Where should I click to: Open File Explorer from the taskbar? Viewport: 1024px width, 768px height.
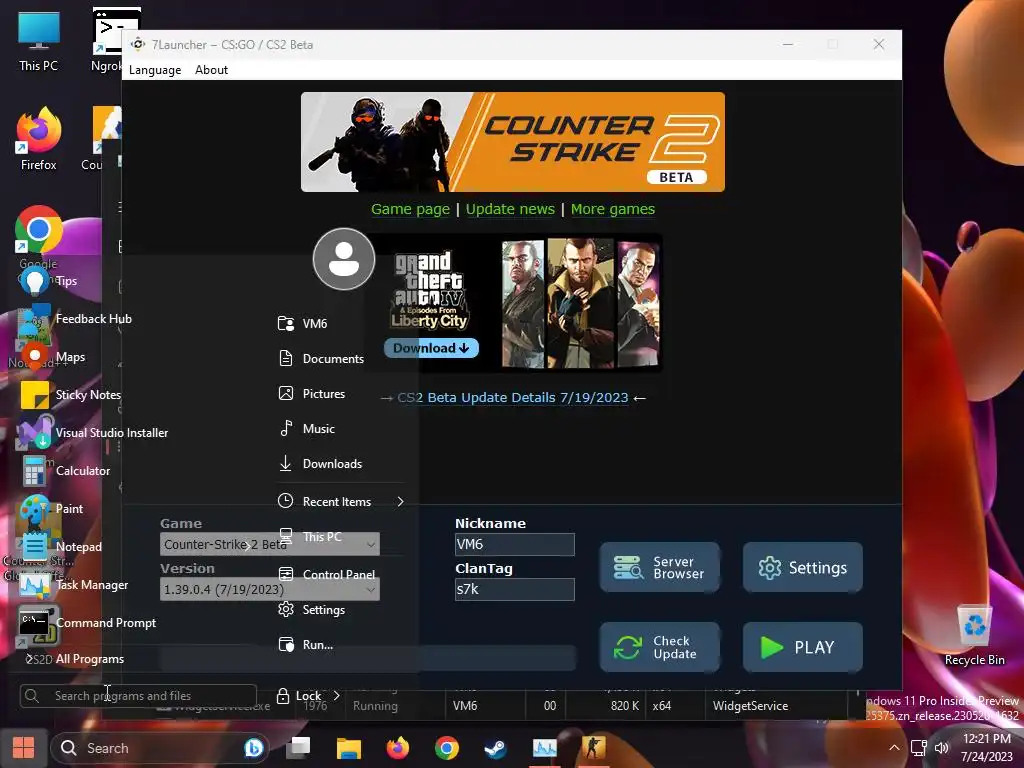[349, 748]
